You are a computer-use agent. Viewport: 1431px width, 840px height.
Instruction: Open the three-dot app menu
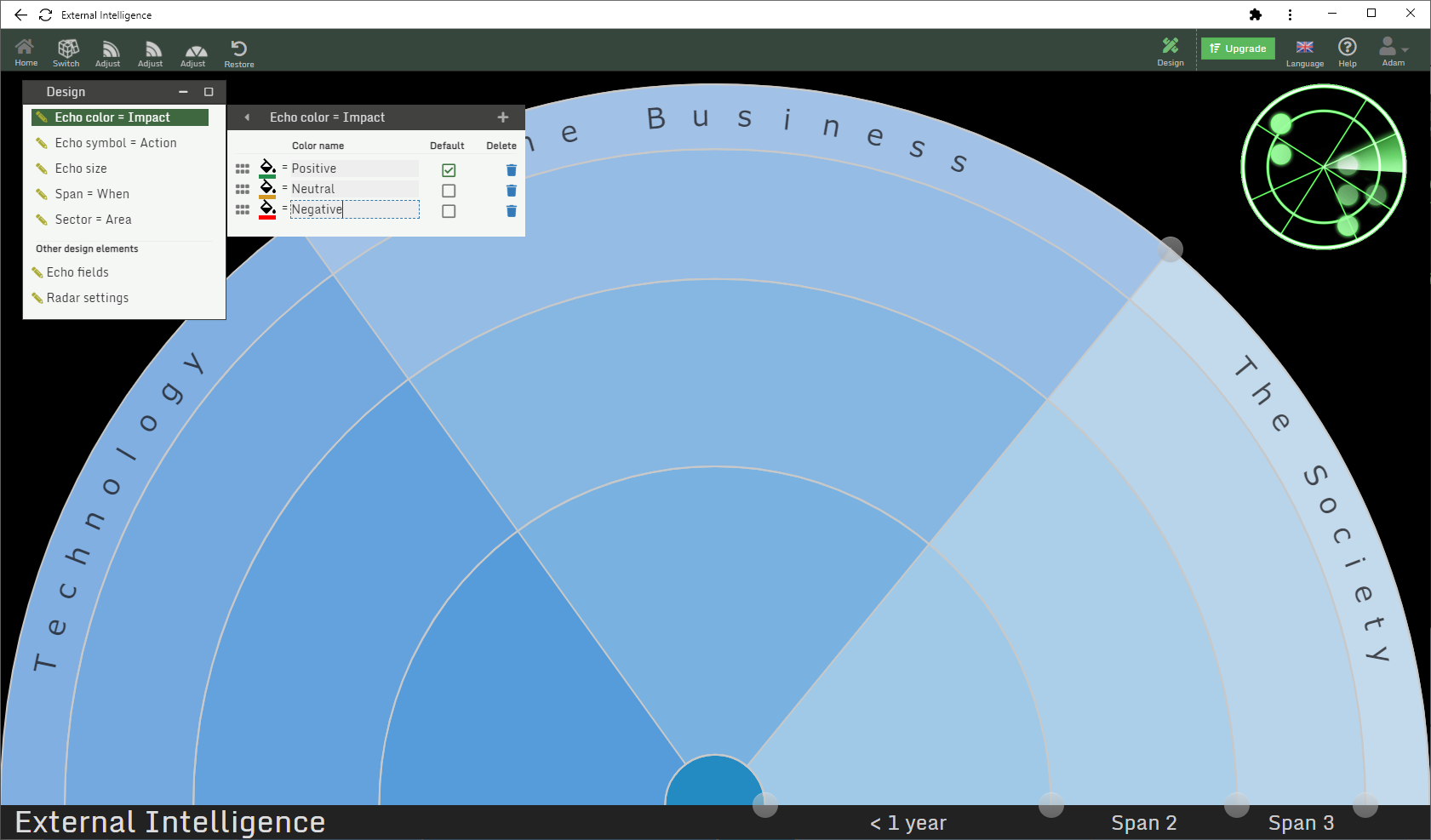(x=1291, y=14)
